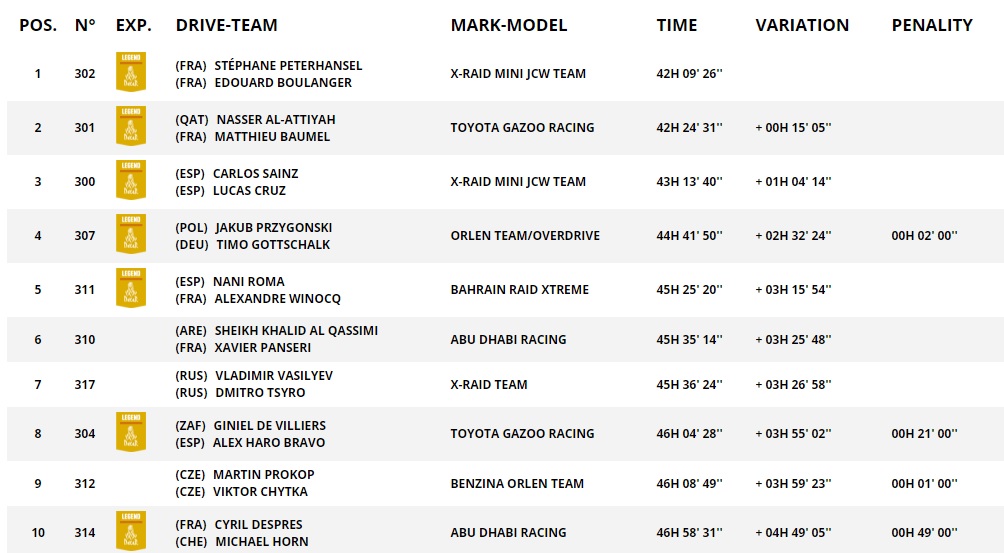Open the Legend badge in Przygonski's row

131,235
